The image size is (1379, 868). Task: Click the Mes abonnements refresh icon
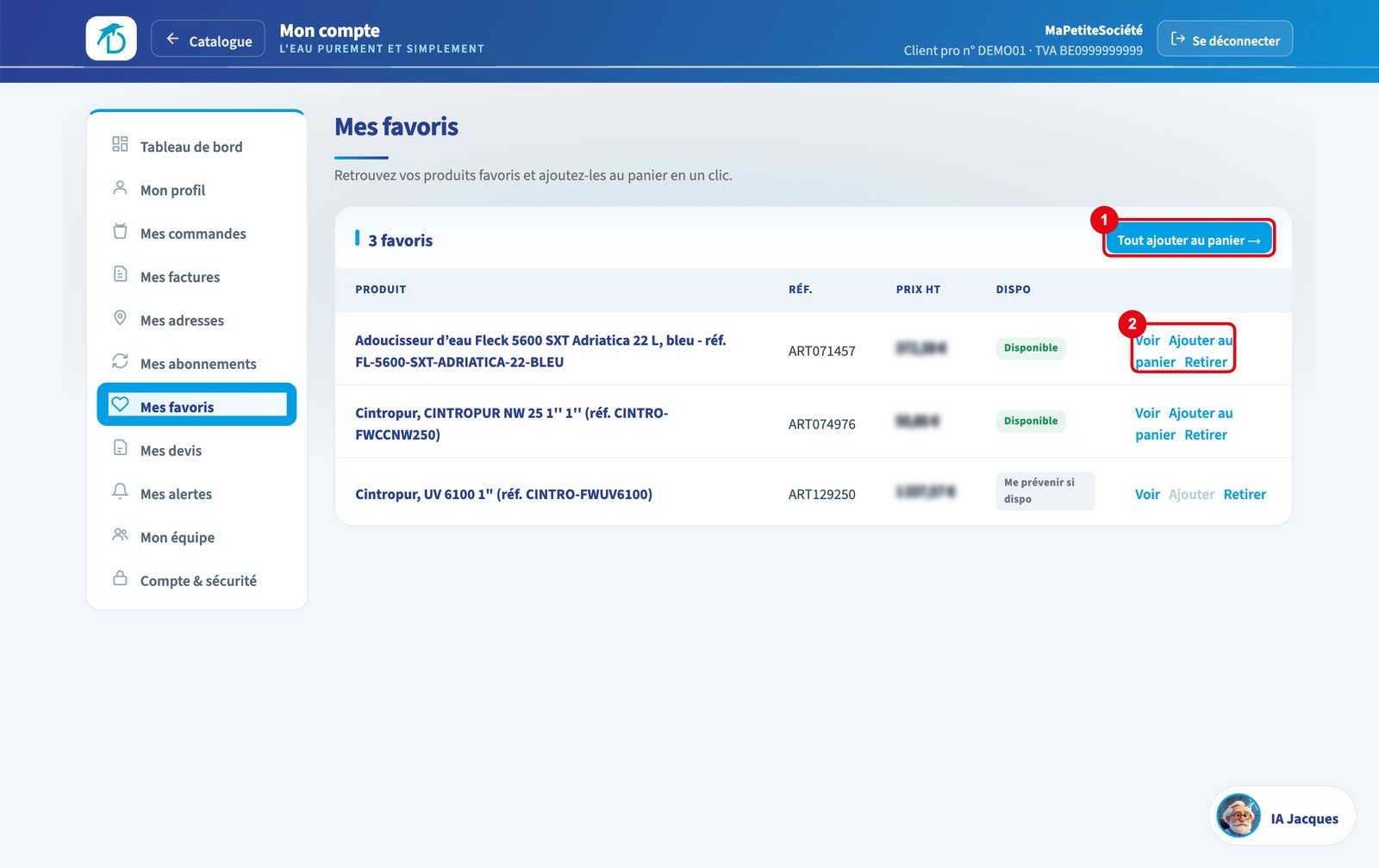[x=120, y=361]
